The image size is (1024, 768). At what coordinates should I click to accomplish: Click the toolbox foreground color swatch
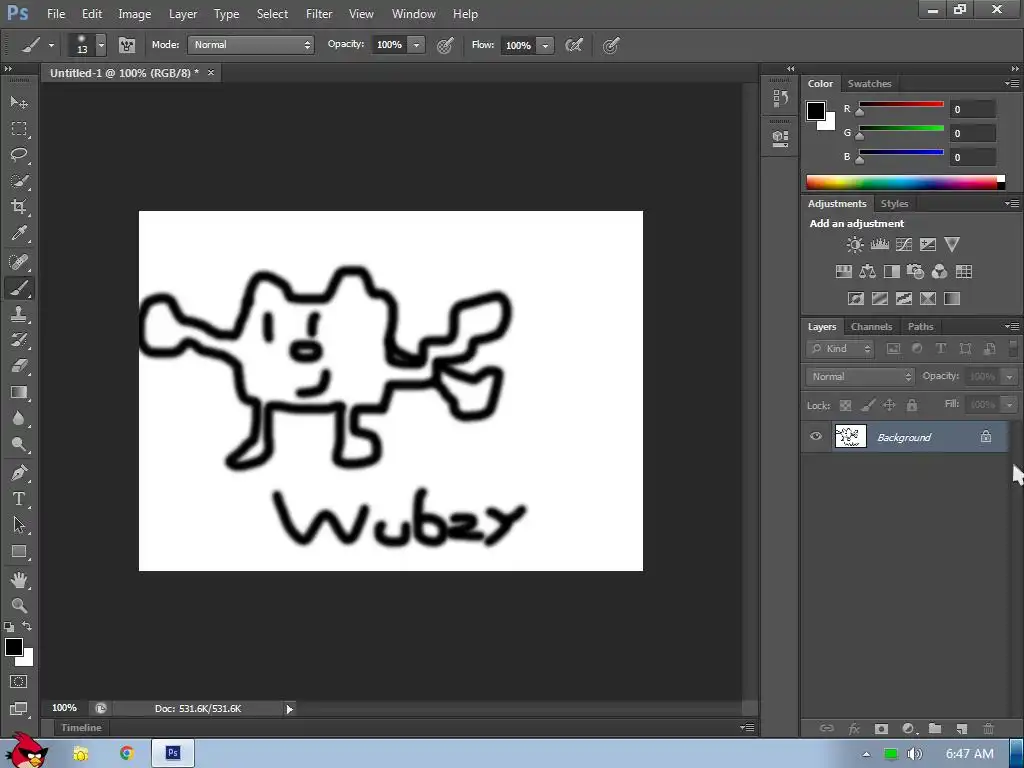pos(14,647)
